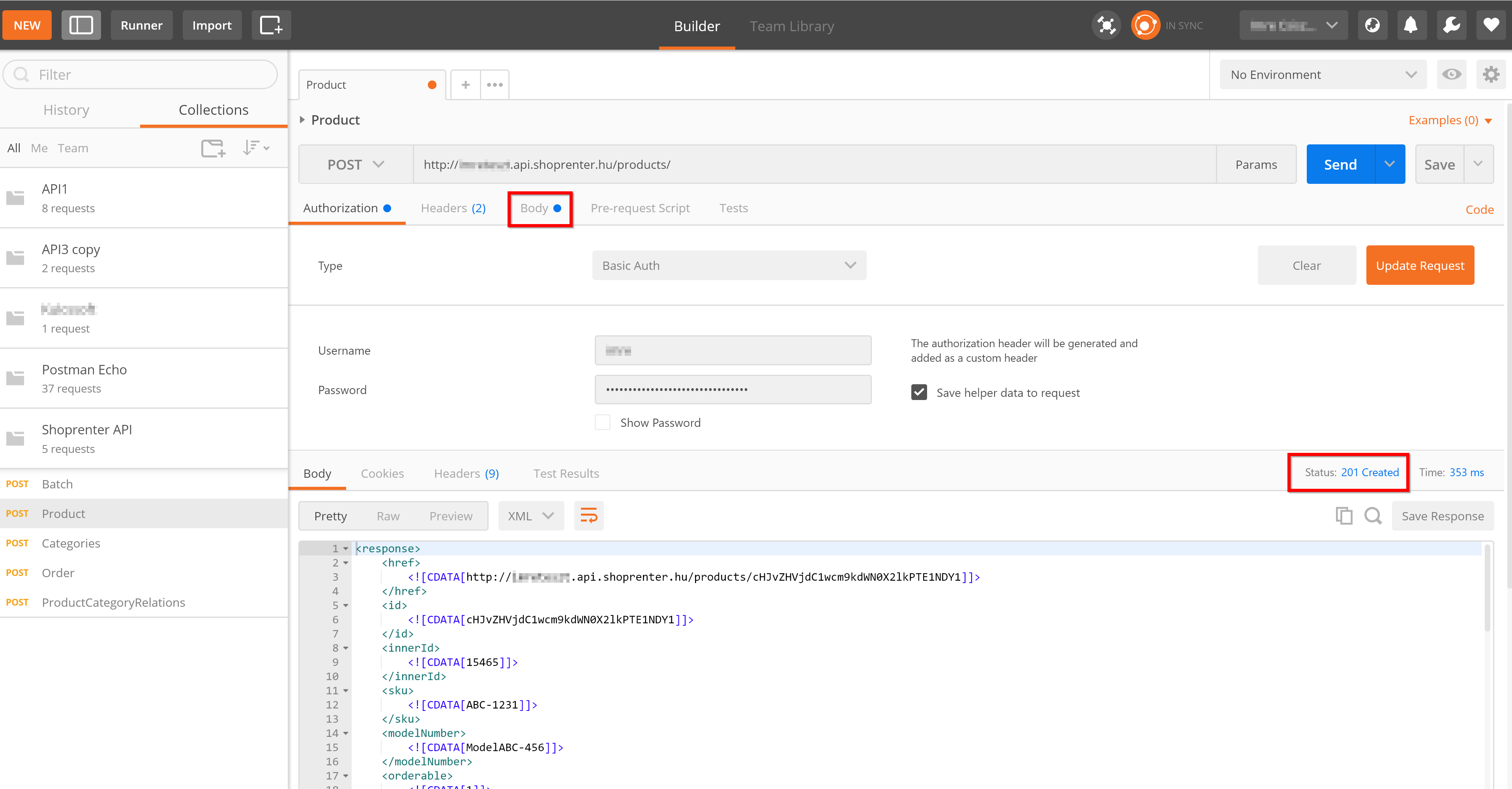Open the Code generation link
Viewport: 1512px width, 789px height.
point(1480,209)
